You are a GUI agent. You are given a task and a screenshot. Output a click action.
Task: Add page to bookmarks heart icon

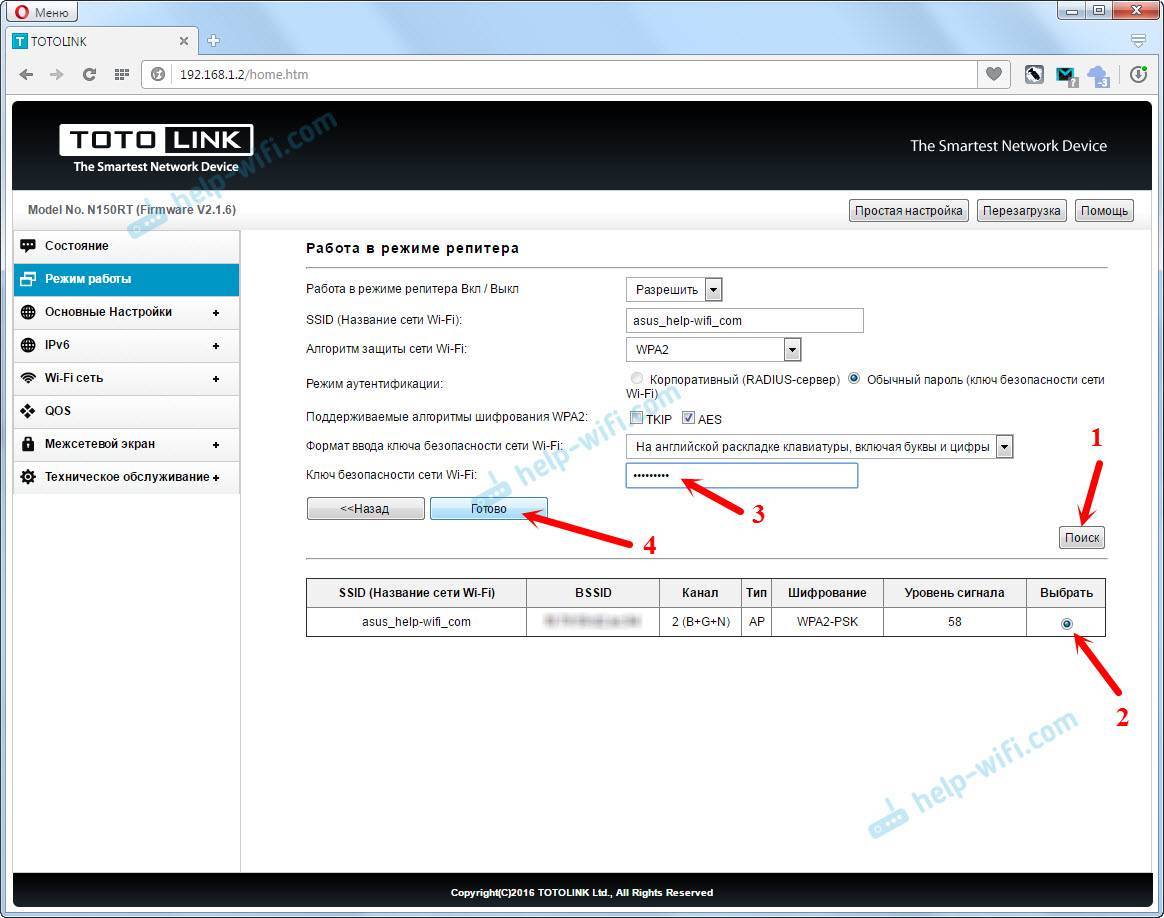pos(993,73)
